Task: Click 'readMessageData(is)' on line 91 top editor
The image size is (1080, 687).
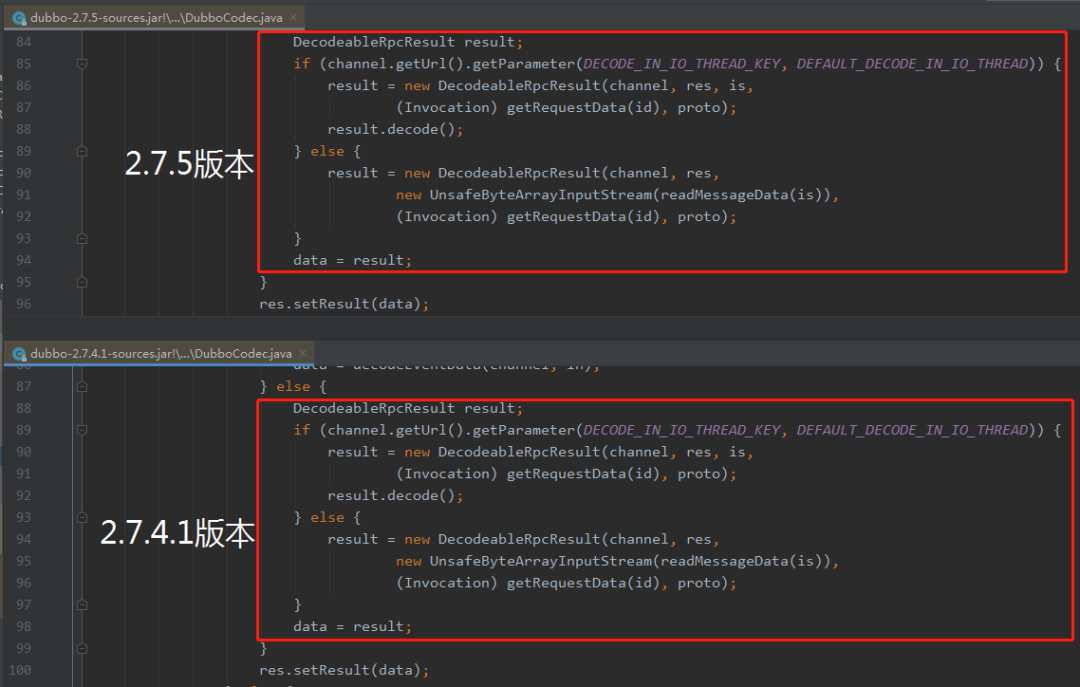Action: coord(741,195)
